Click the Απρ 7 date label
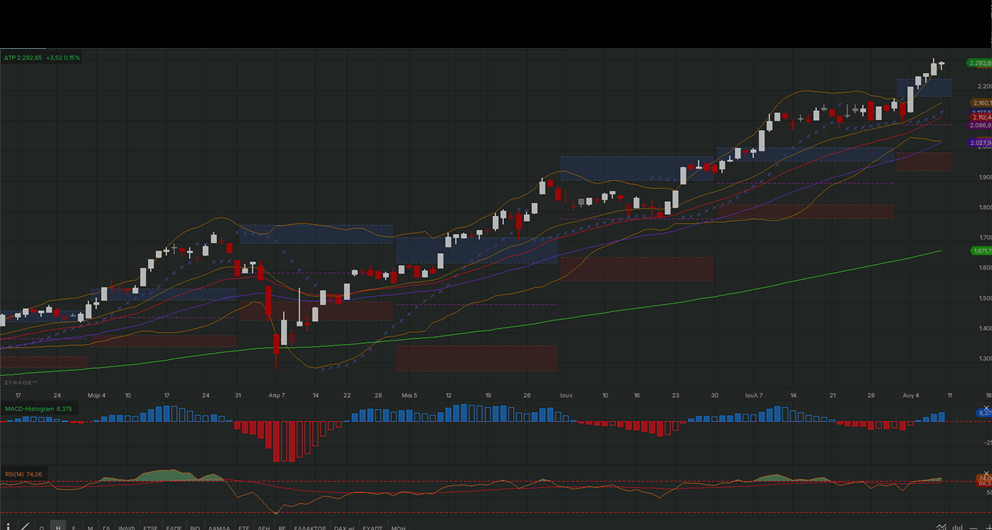Viewport: 992px width, 530px height. click(x=276, y=395)
